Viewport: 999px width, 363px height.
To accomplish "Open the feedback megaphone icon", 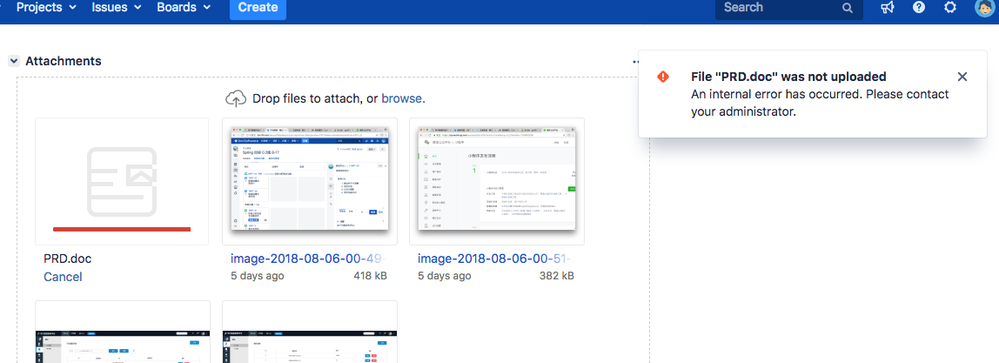I will click(888, 8).
